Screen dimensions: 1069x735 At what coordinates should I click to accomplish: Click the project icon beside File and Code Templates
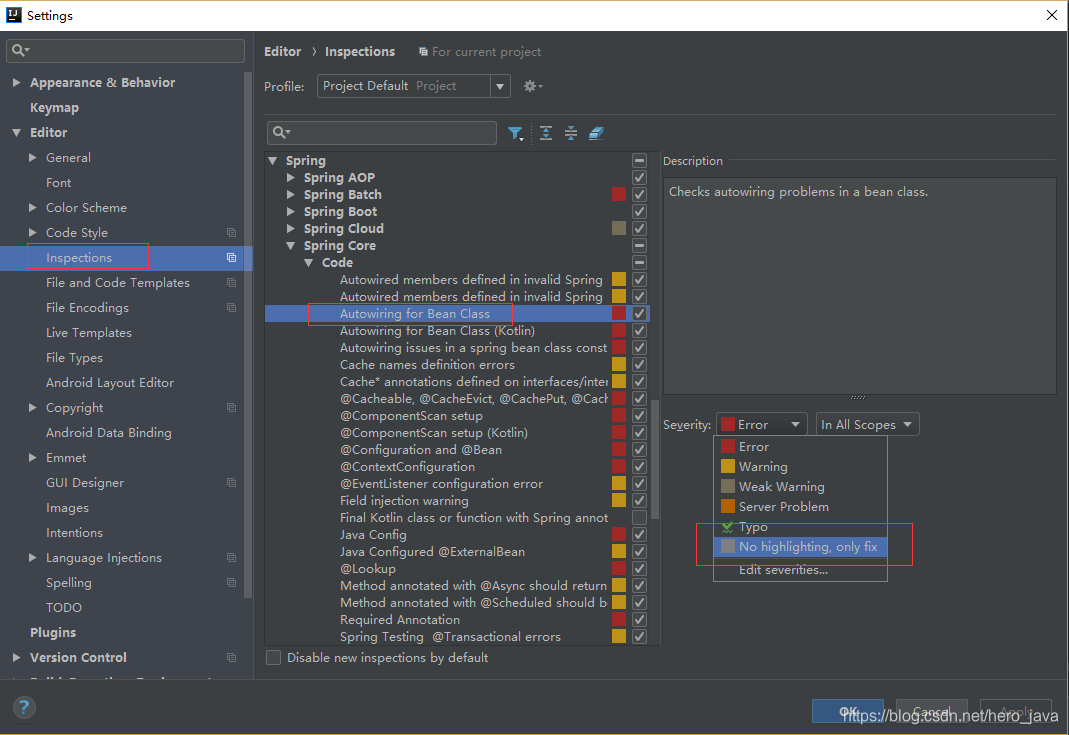(x=231, y=282)
